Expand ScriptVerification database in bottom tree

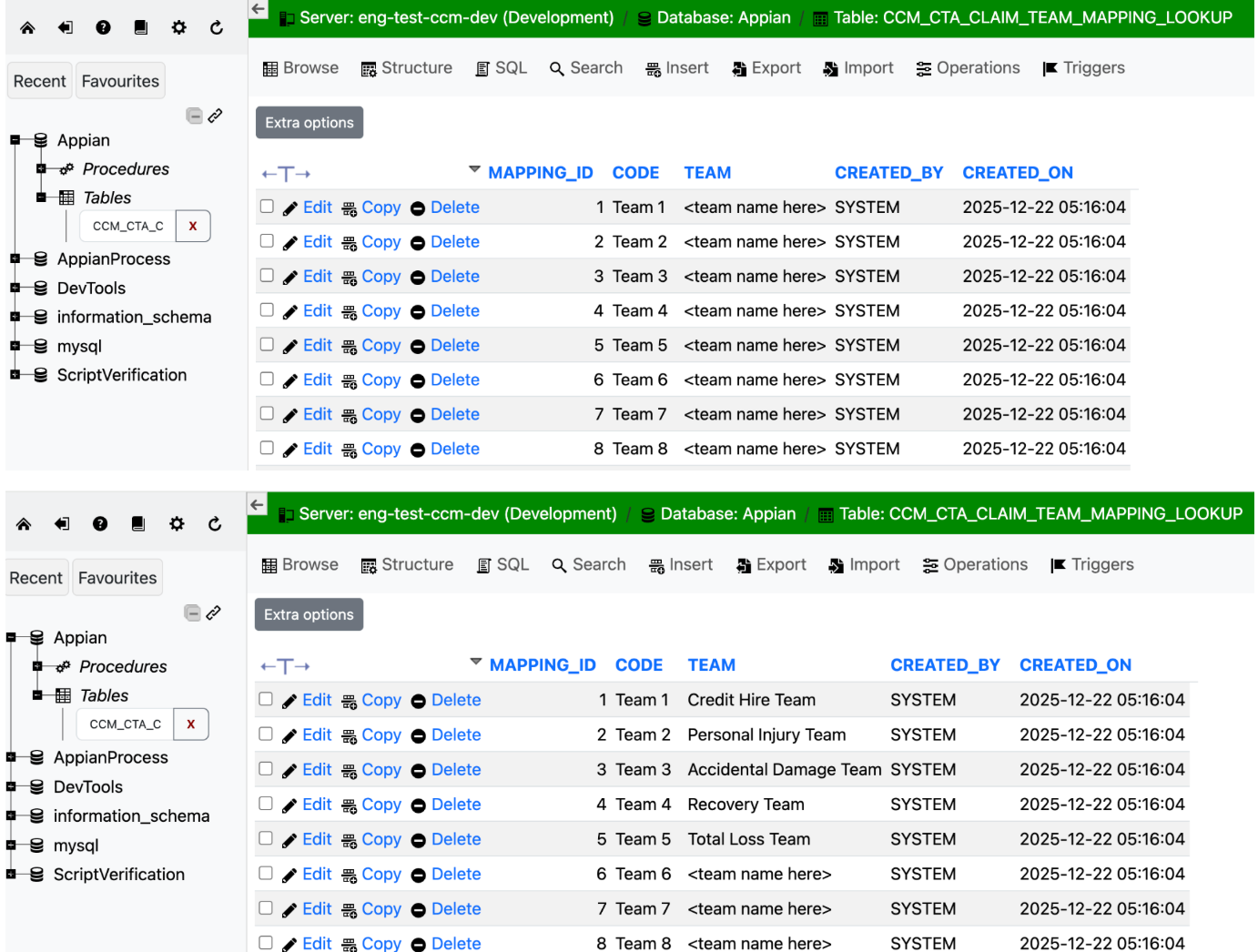click(x=11, y=874)
